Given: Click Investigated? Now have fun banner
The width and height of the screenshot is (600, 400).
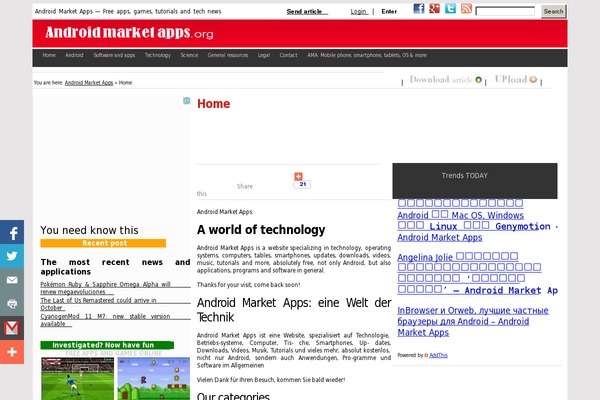Looking at the screenshot, I should [x=107, y=345].
